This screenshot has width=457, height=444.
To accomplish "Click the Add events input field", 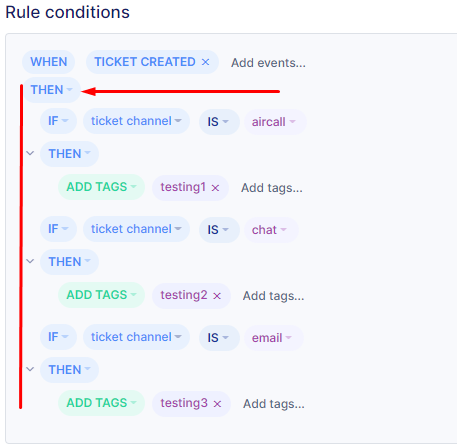I will 268,63.
